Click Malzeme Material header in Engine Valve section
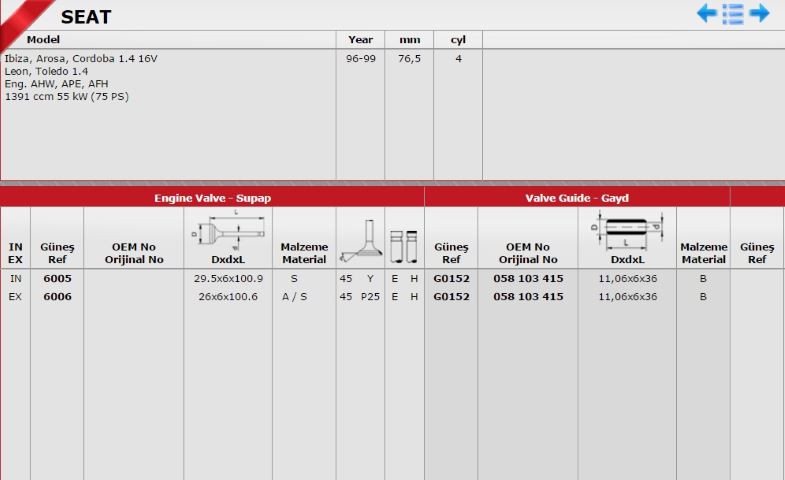The image size is (785, 480). click(x=304, y=253)
